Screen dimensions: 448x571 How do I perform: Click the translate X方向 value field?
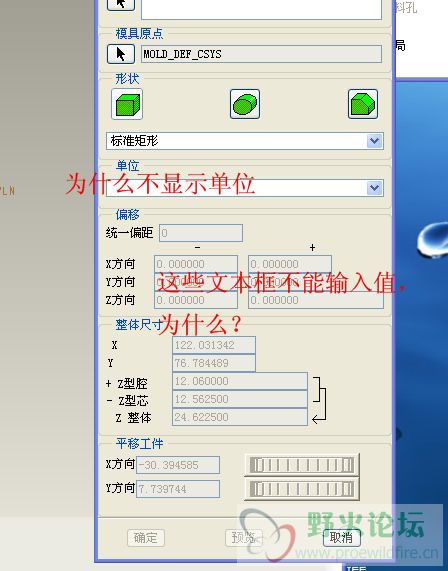178,465
